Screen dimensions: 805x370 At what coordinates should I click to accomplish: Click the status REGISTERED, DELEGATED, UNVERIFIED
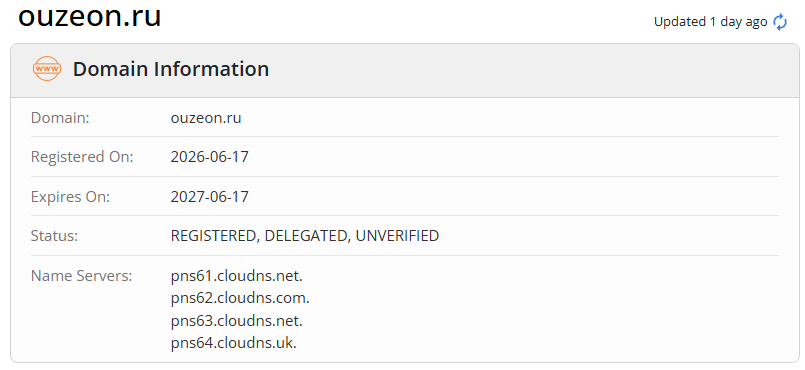click(x=305, y=236)
